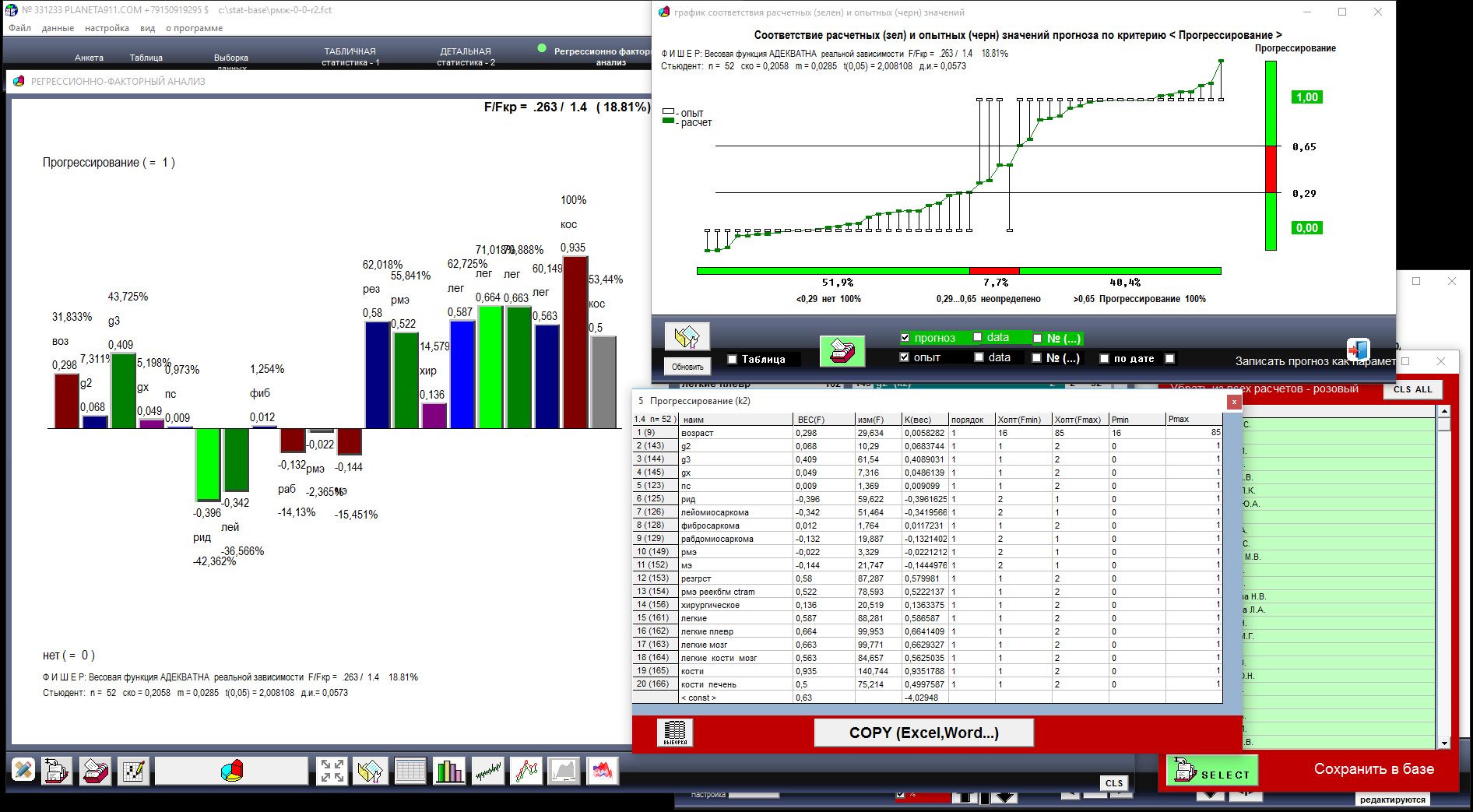This screenshot has width=1473, height=812.
Task: Switch to ДЕТАЛЬНАЯ статистика - 2 tab
Action: (x=466, y=57)
